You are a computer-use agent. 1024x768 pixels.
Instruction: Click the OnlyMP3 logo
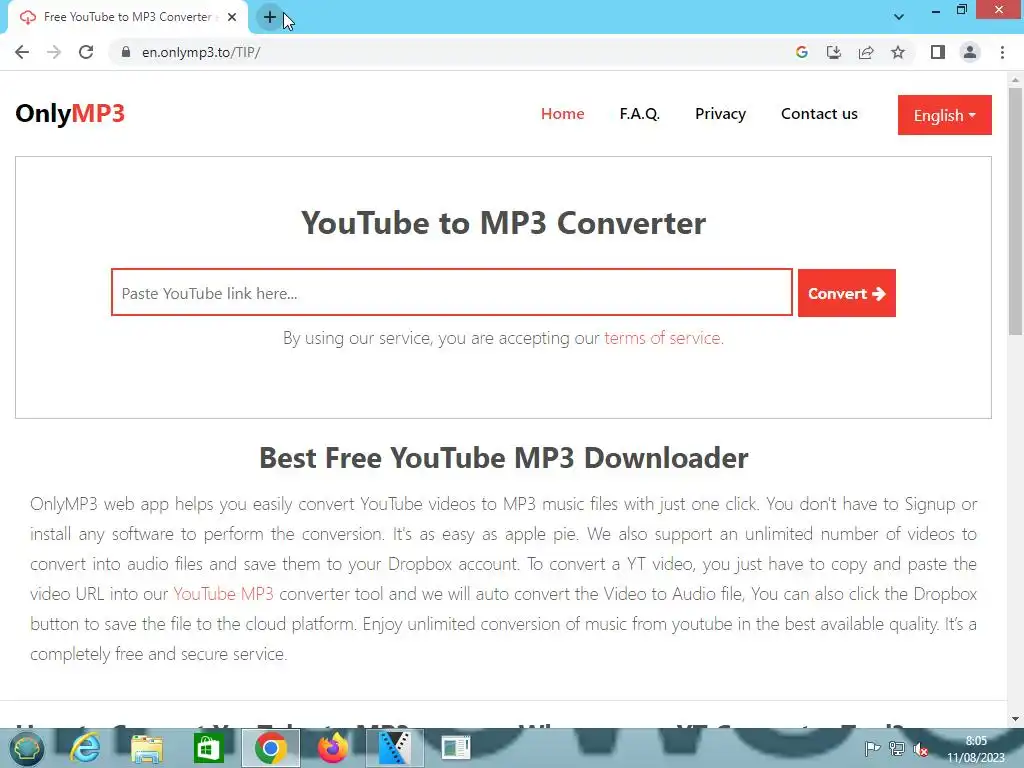pyautogui.click(x=70, y=113)
